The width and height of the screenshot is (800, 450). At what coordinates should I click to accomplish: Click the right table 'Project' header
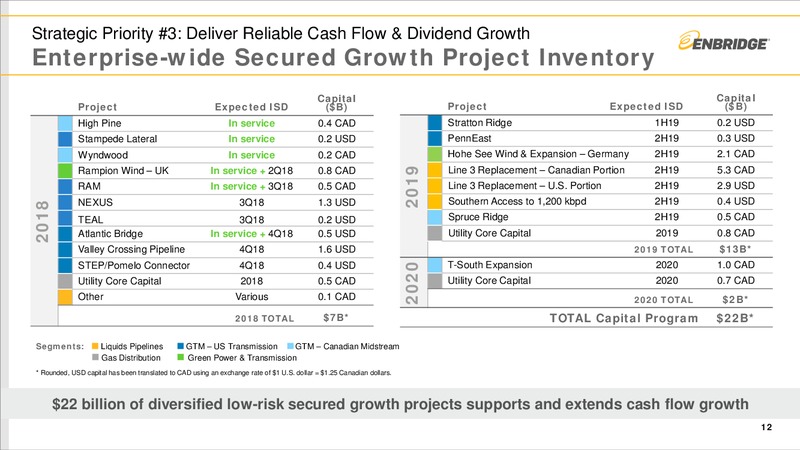467,107
